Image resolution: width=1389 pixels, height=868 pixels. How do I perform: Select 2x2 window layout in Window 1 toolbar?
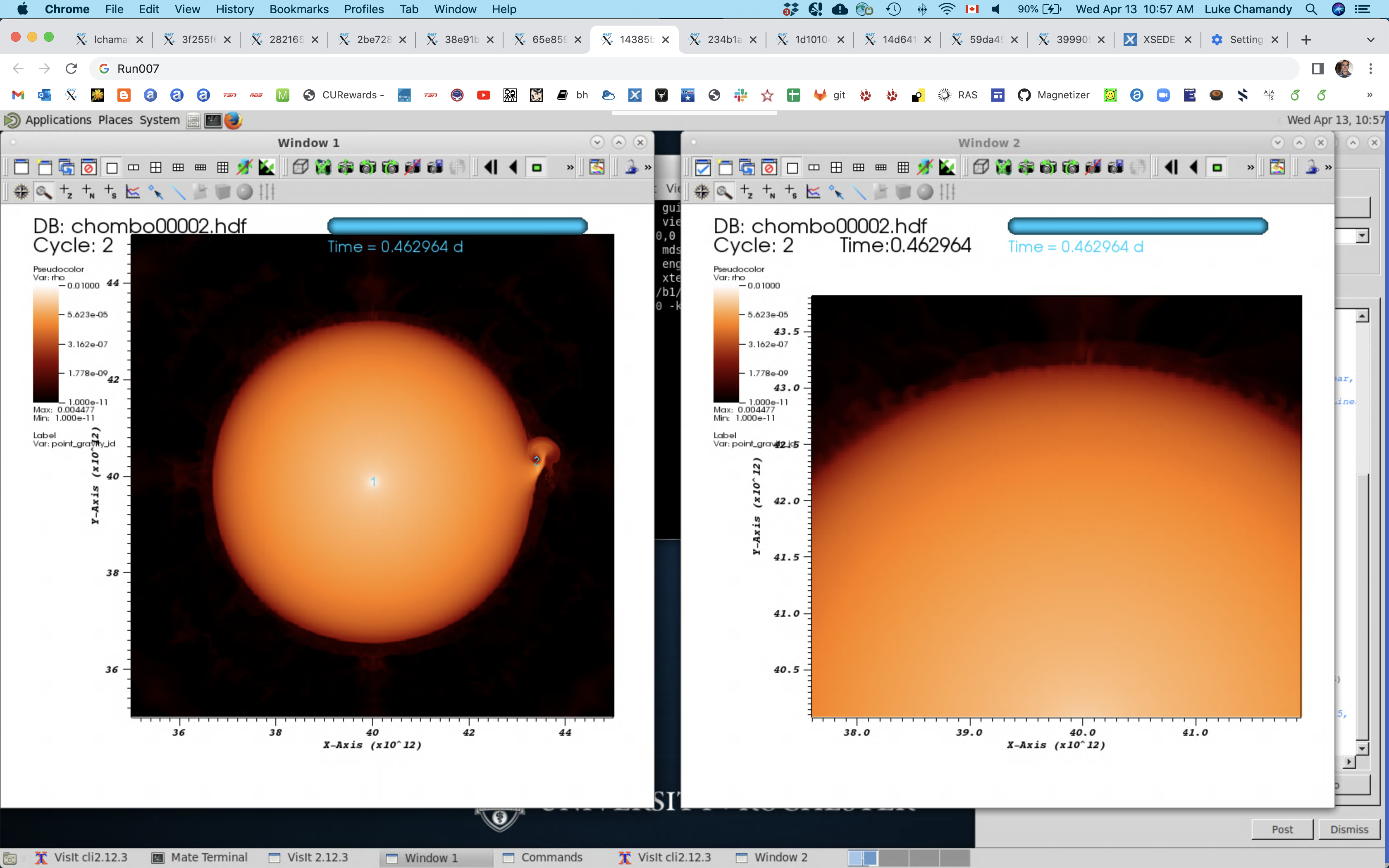pyautogui.click(x=155, y=167)
